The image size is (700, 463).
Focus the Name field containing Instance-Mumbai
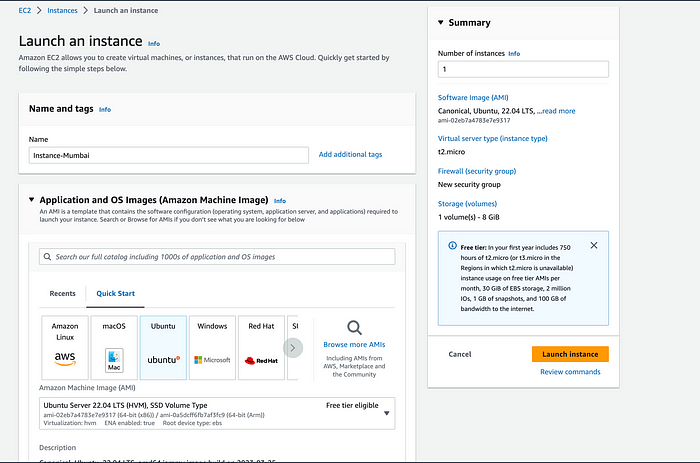click(169, 155)
